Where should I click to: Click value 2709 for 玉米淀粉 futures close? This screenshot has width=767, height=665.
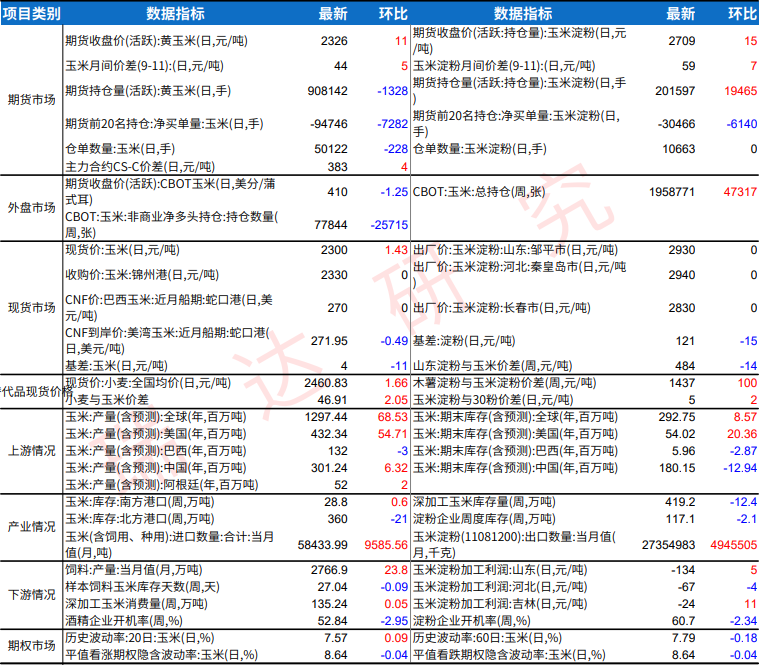click(682, 41)
